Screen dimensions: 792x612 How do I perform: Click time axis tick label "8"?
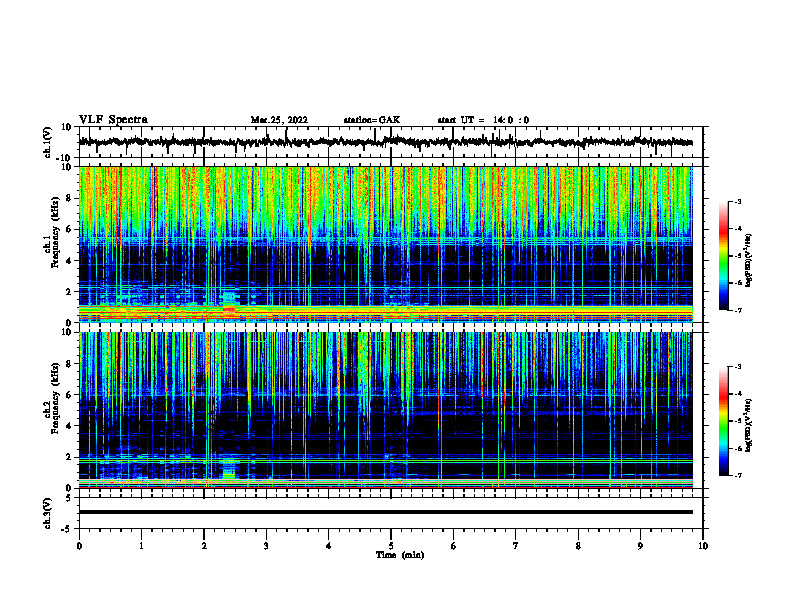pyautogui.click(x=578, y=546)
